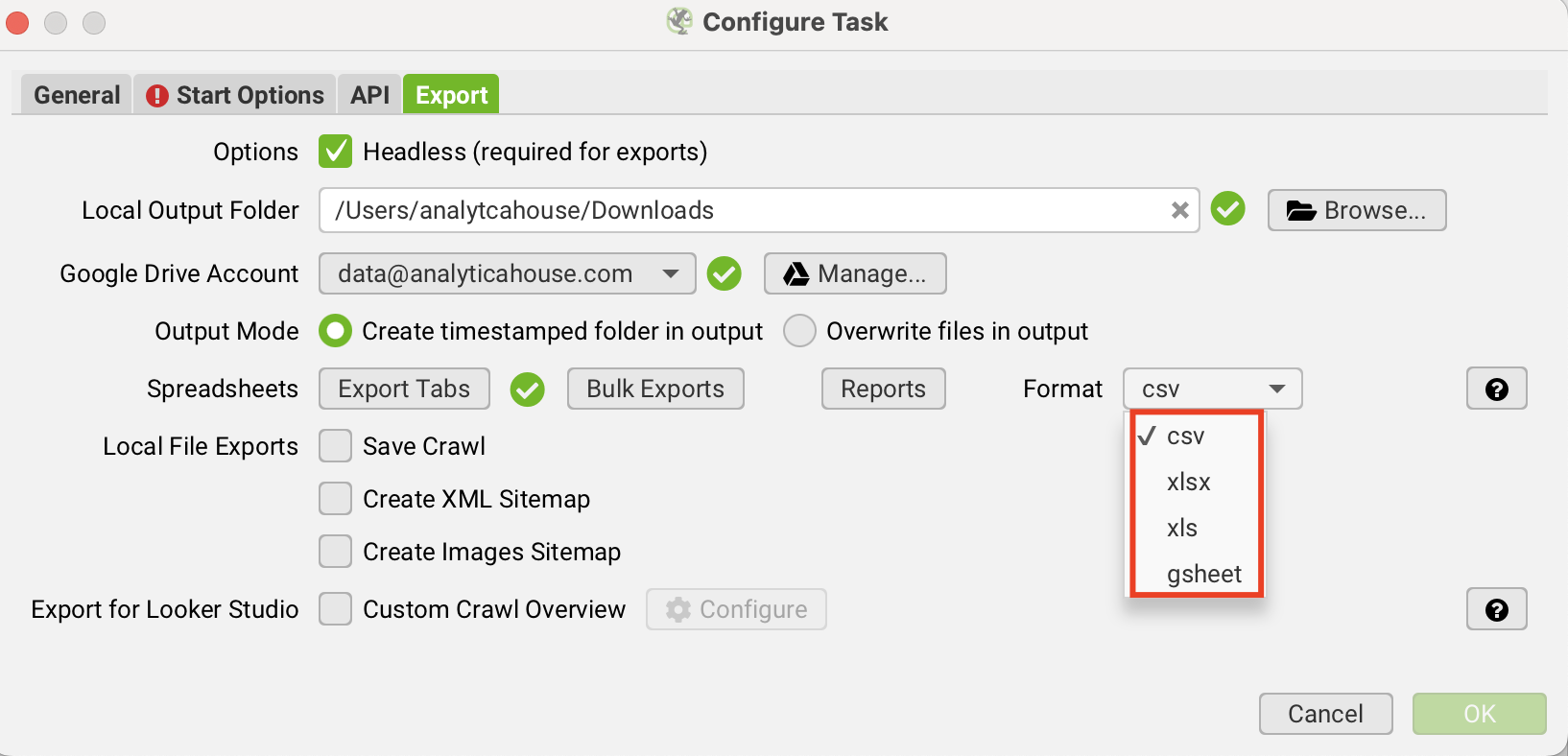Click the Google Drive icon on Manage button
1568x756 pixels.
click(x=796, y=274)
